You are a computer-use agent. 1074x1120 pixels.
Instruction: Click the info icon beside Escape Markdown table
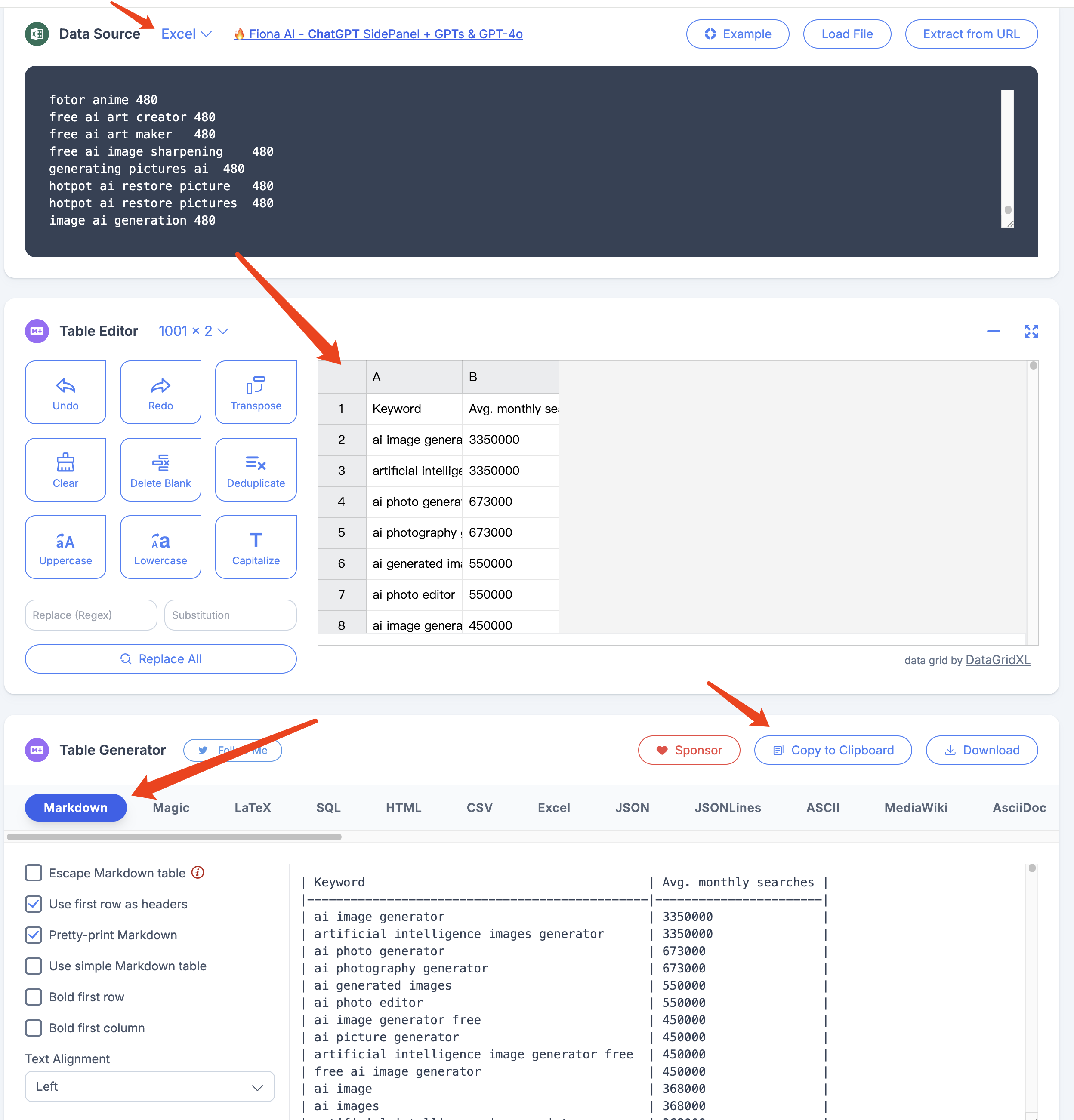tap(198, 873)
